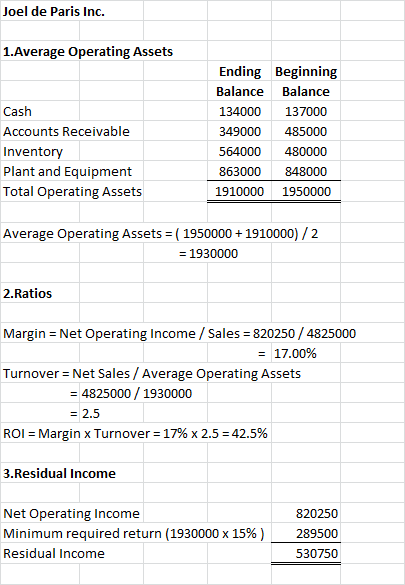Select minimum required return value 289500
Screen dimensions: 405x585
coord(317,534)
